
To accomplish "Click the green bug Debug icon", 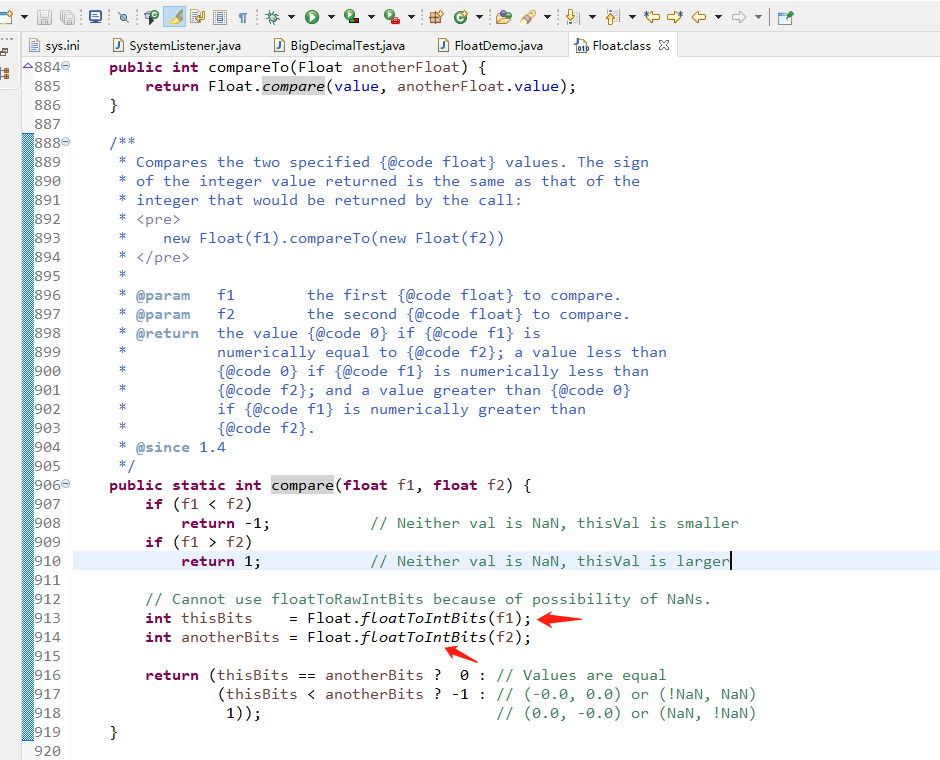I will (x=273, y=17).
